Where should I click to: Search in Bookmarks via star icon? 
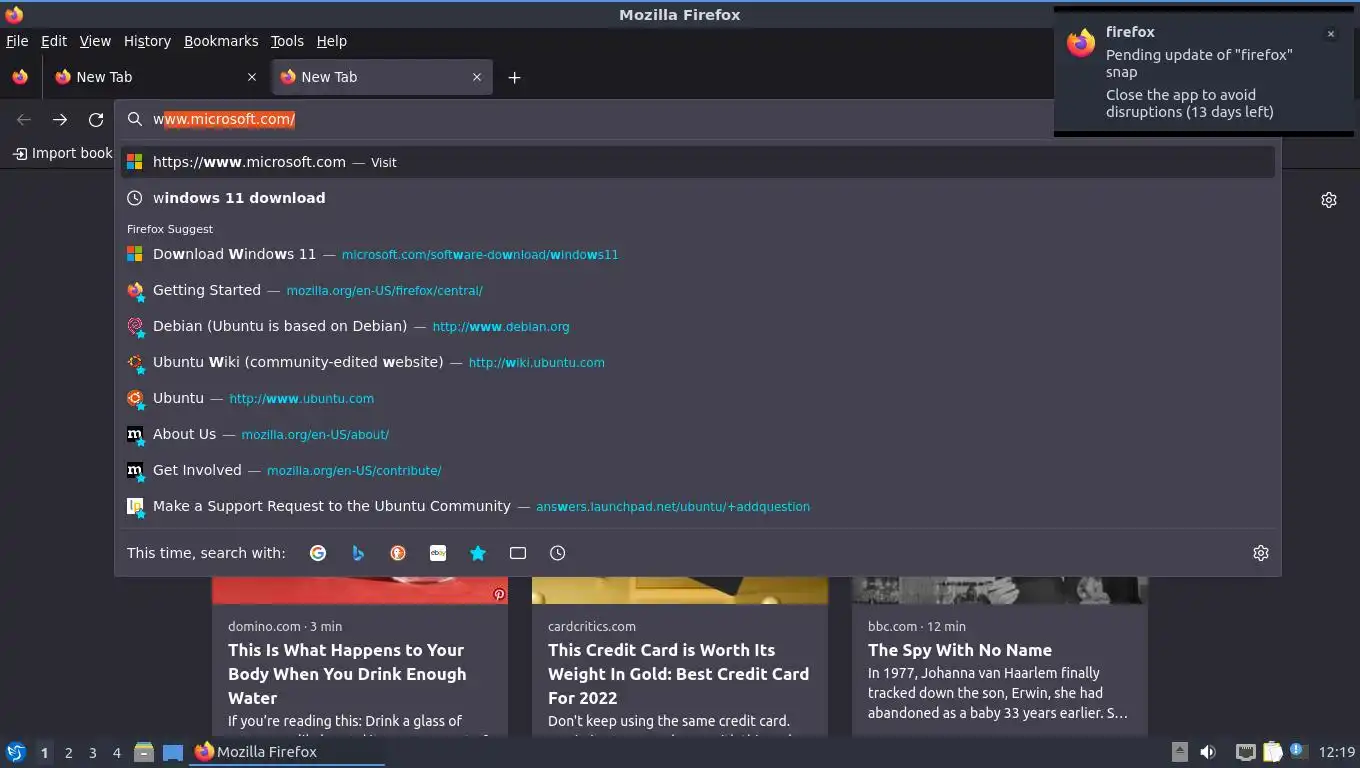coord(478,553)
